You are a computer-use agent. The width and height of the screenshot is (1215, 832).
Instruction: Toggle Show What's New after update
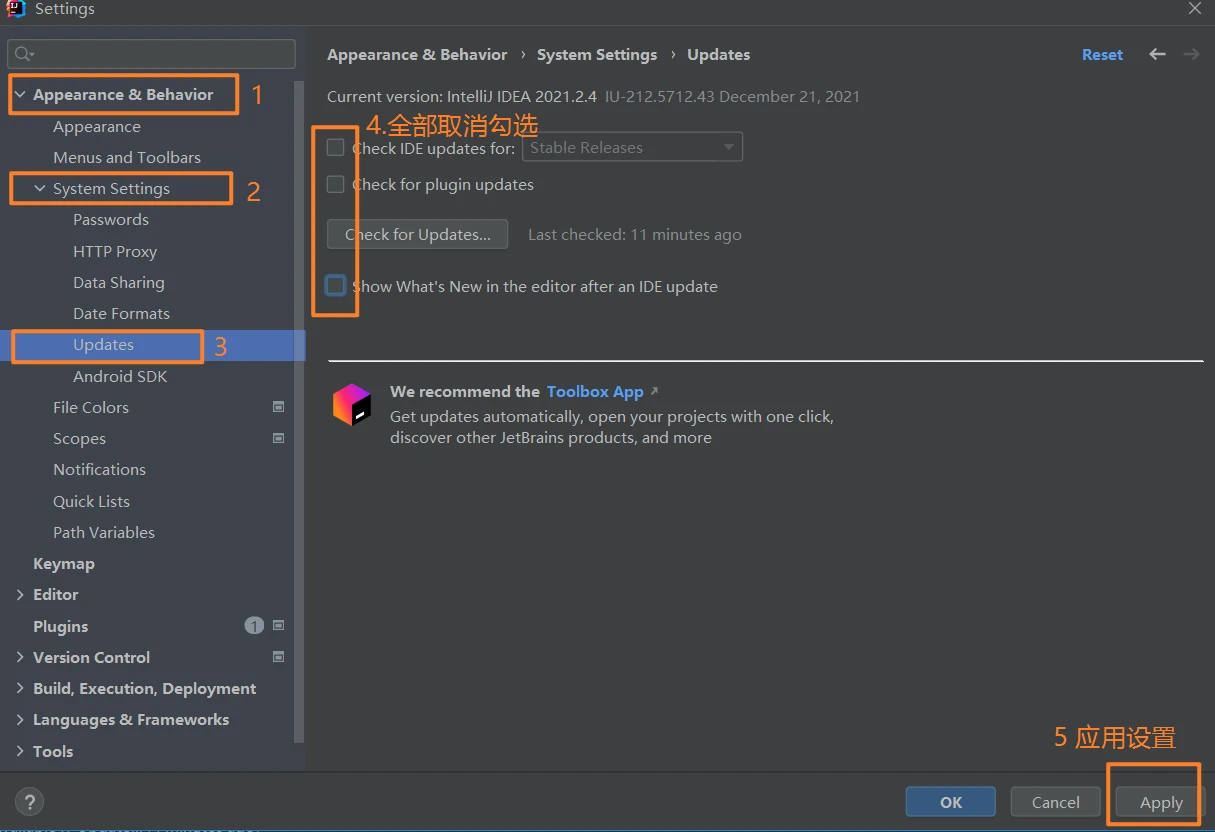336,286
